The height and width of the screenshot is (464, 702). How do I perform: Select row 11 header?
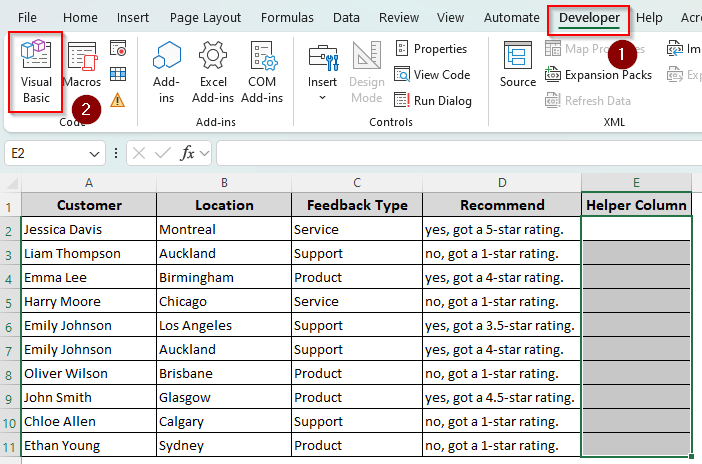coord(9,447)
